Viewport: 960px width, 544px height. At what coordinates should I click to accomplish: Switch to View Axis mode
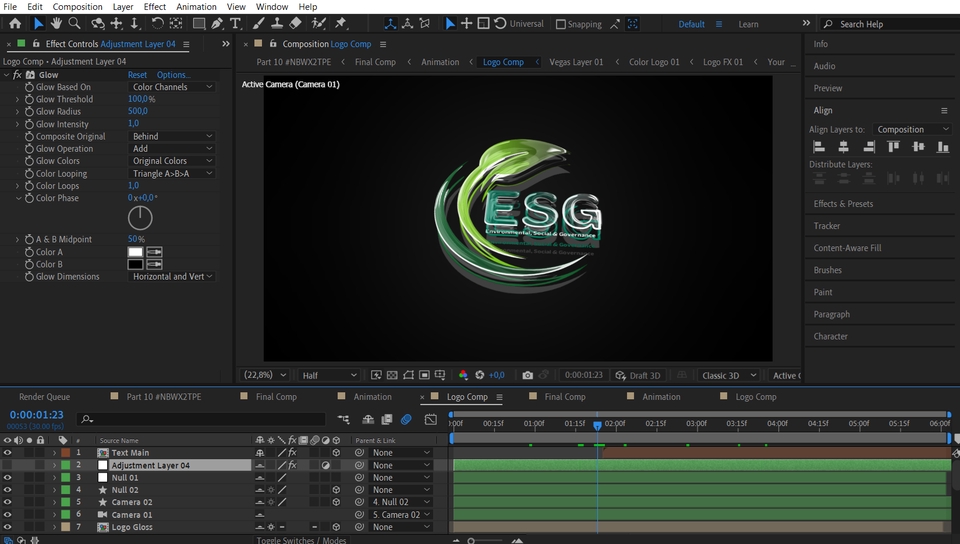[x=424, y=23]
